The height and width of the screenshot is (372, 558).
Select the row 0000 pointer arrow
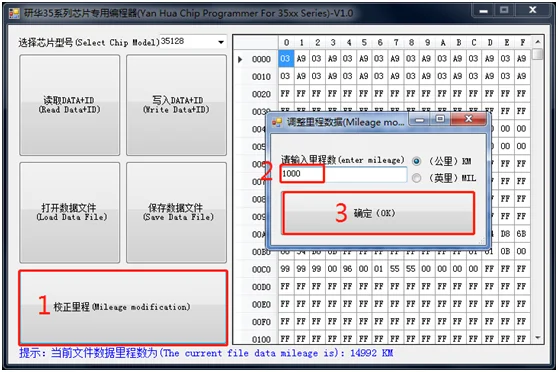coord(240,59)
